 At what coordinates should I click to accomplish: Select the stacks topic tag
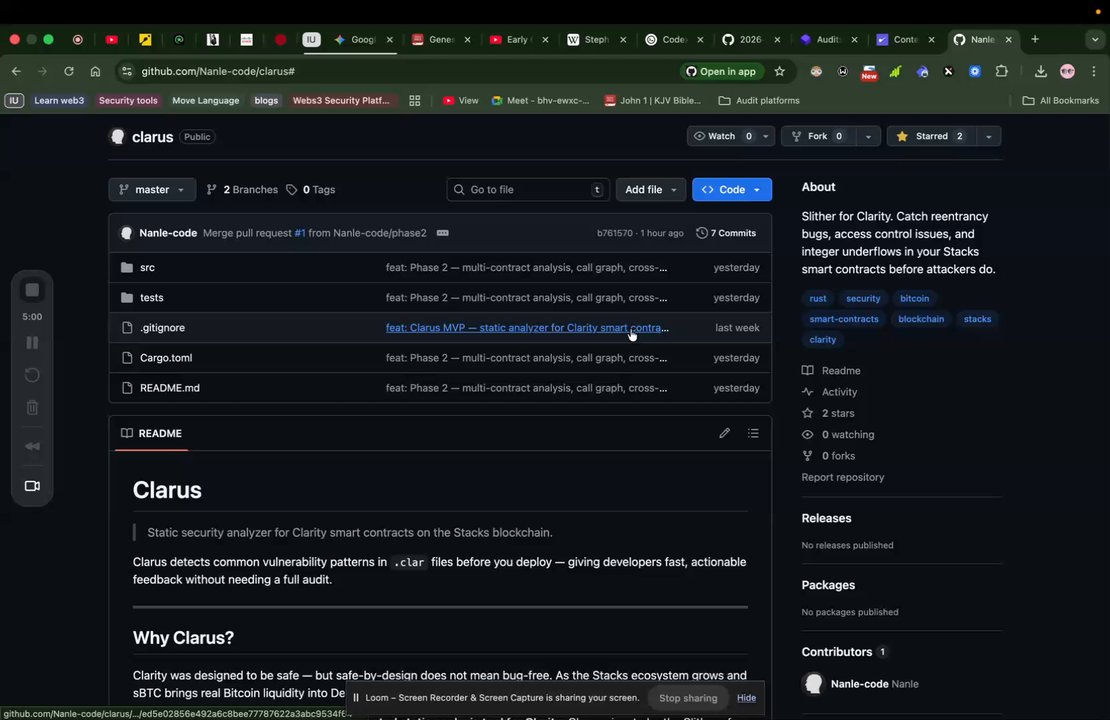click(977, 319)
